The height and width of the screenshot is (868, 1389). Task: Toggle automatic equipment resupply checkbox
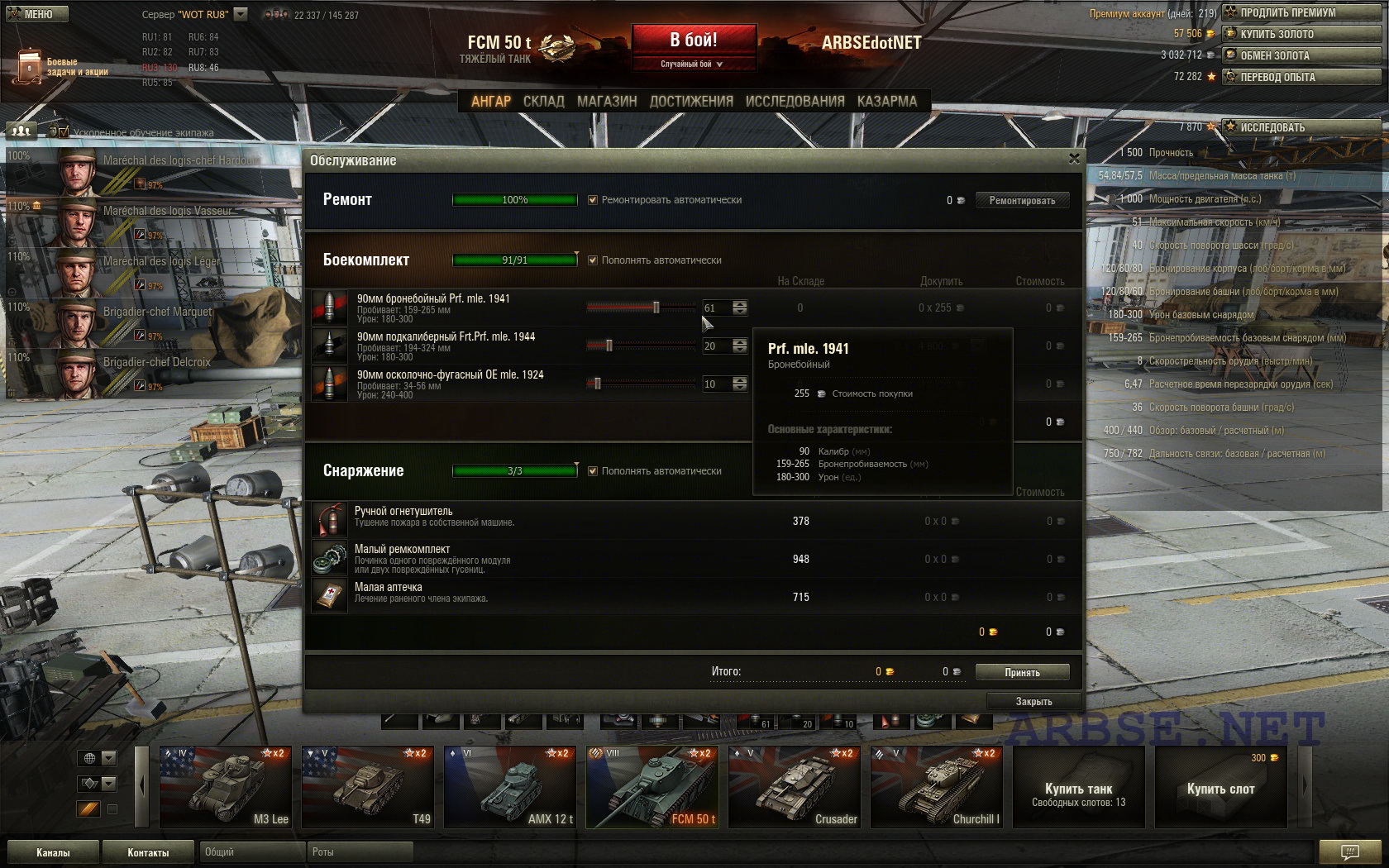coord(592,471)
